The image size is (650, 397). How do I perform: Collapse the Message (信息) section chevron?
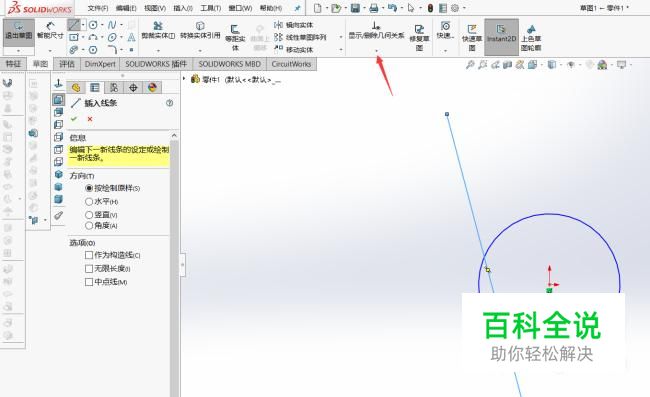pos(174,136)
